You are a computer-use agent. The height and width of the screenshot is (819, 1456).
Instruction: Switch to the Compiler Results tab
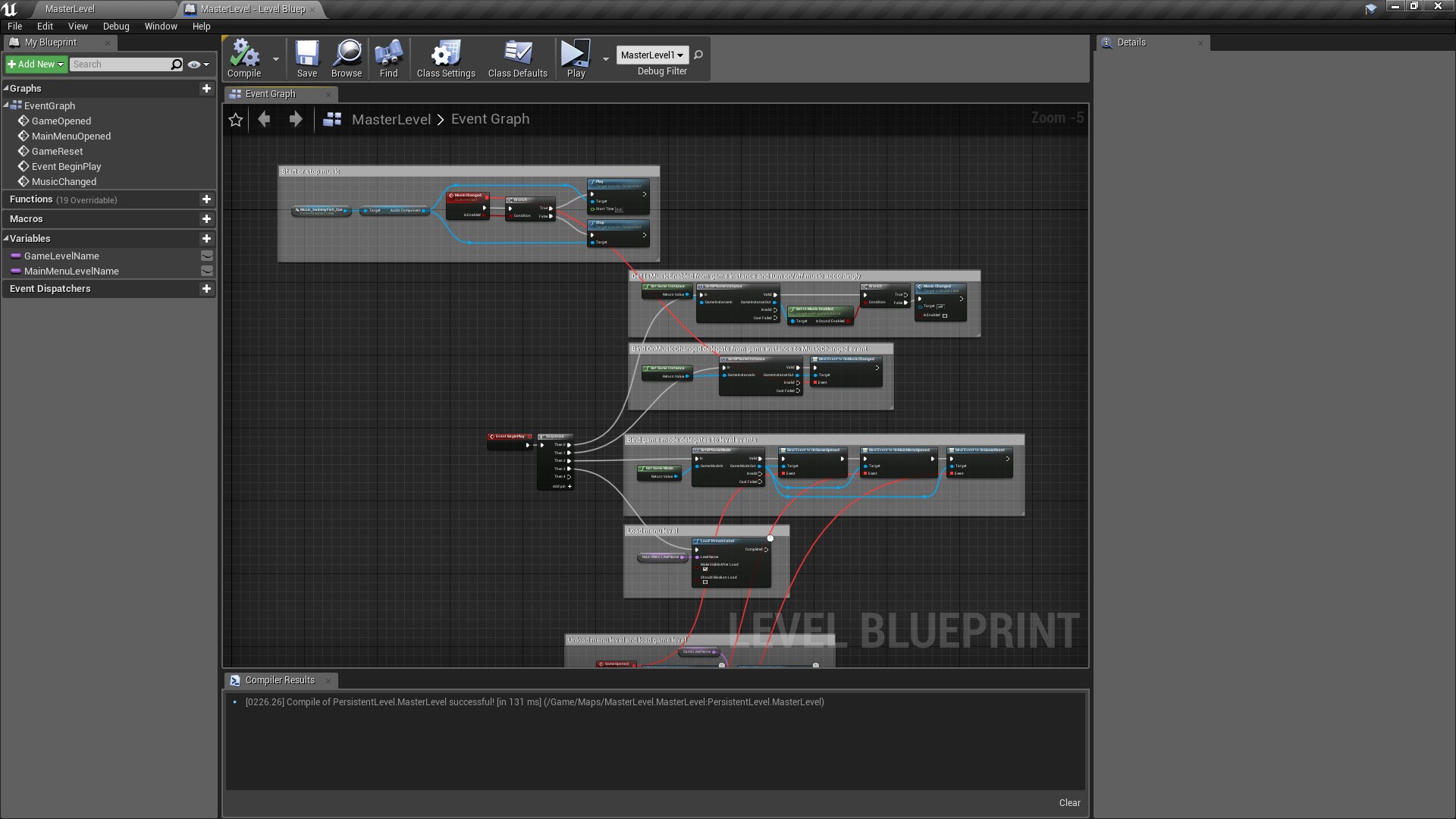pyautogui.click(x=278, y=680)
